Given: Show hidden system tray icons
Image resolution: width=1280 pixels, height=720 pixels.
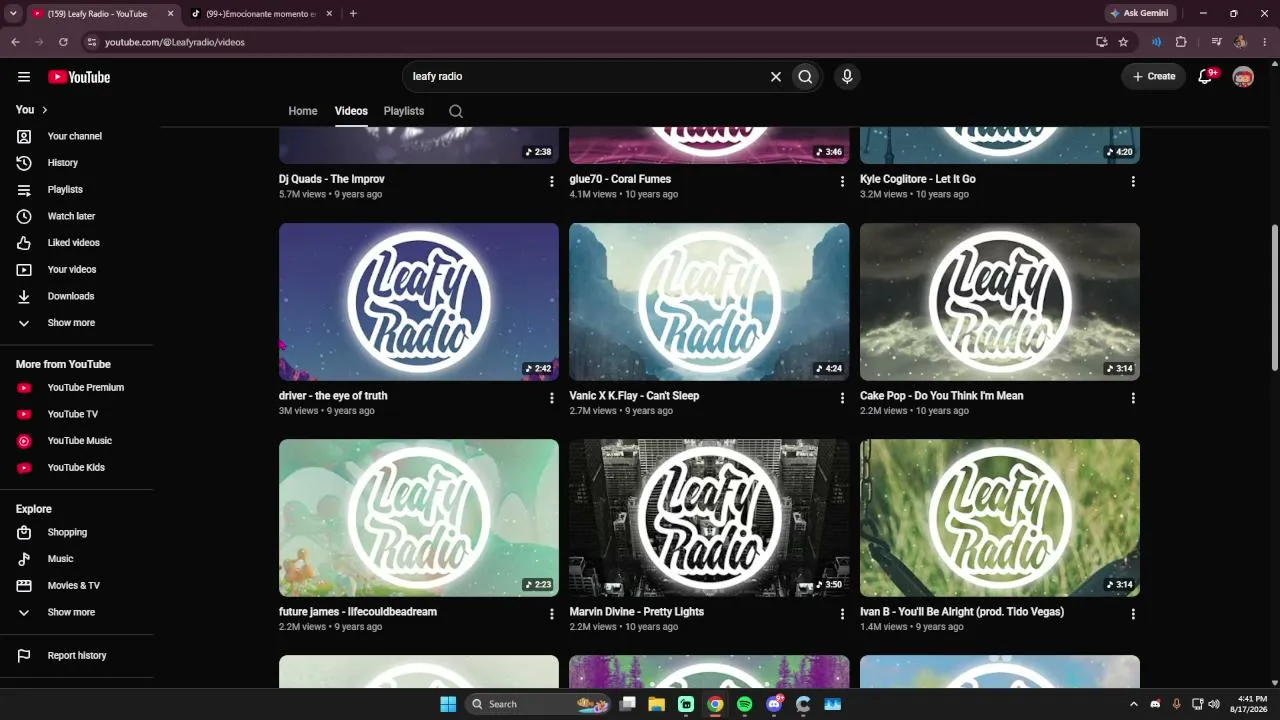Looking at the screenshot, I should click(x=1133, y=704).
